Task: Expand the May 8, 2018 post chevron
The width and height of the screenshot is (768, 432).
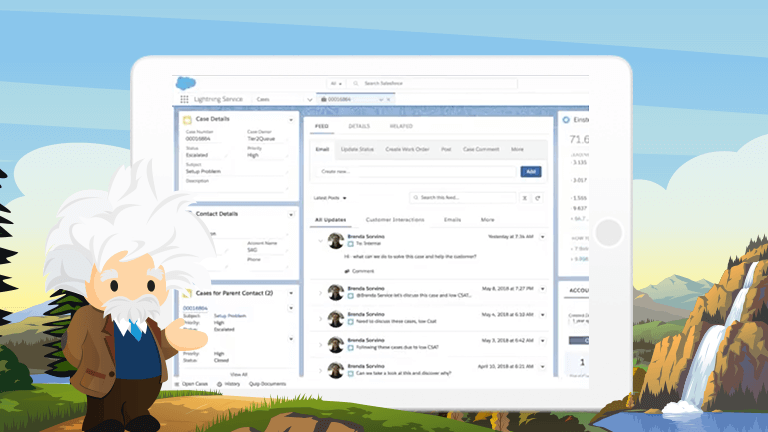Action: click(x=320, y=293)
